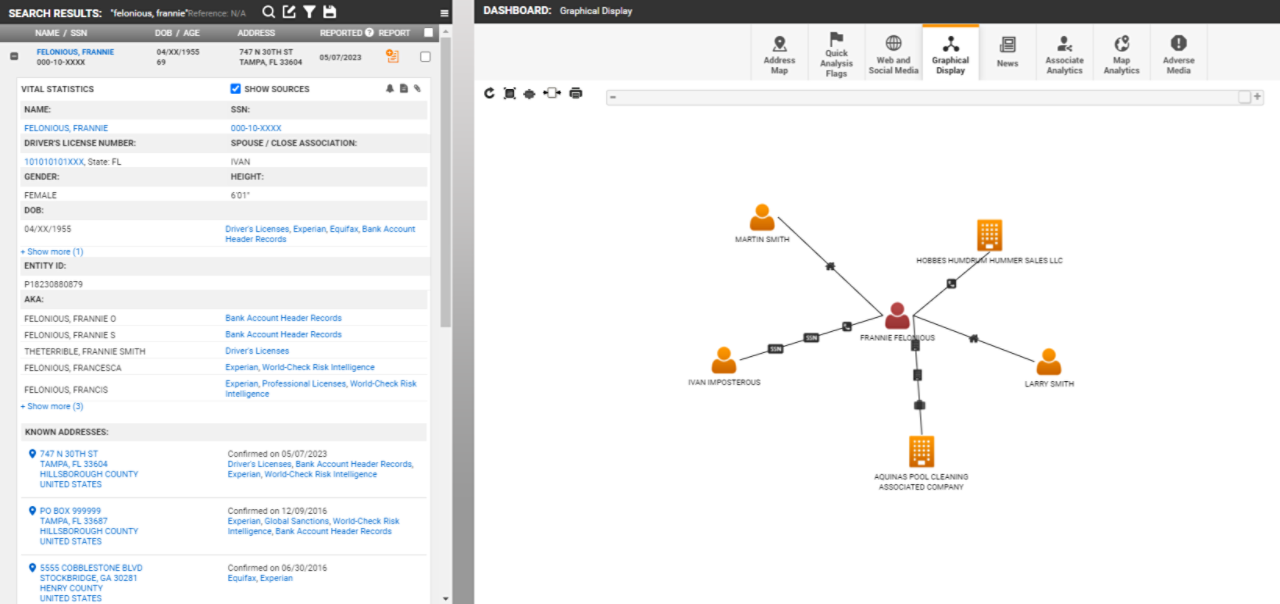Refresh the graphical display
Viewport: 1280px width, 604px height.
tap(489, 93)
